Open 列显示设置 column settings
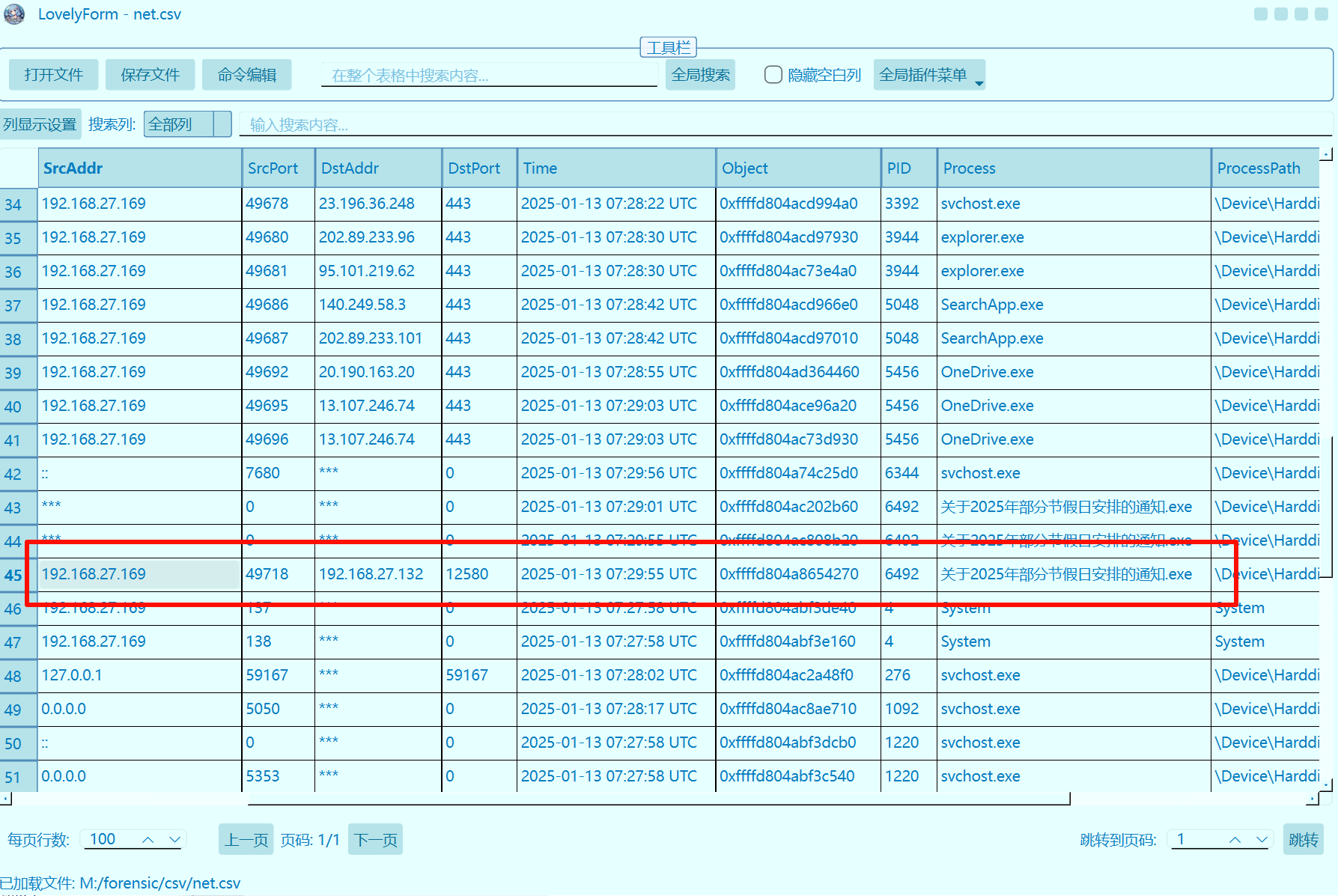The image size is (1338, 896). coord(40,124)
